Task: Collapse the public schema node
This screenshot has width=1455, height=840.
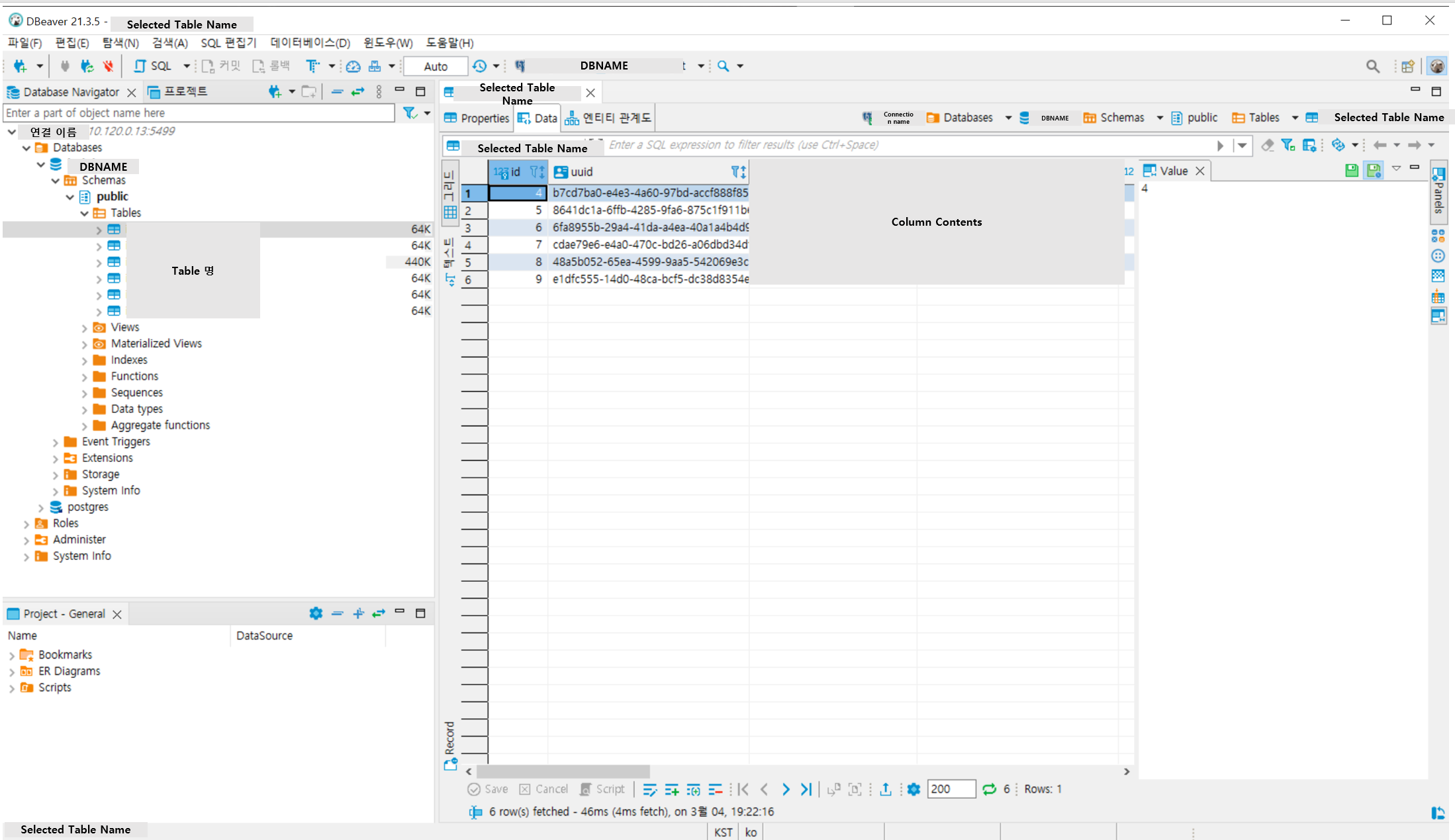Action: point(70,197)
